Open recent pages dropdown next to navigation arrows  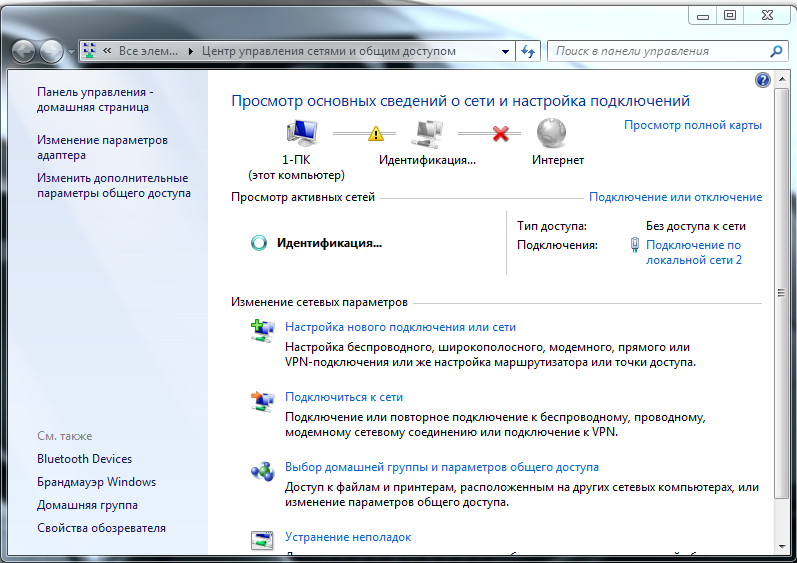pos(70,51)
